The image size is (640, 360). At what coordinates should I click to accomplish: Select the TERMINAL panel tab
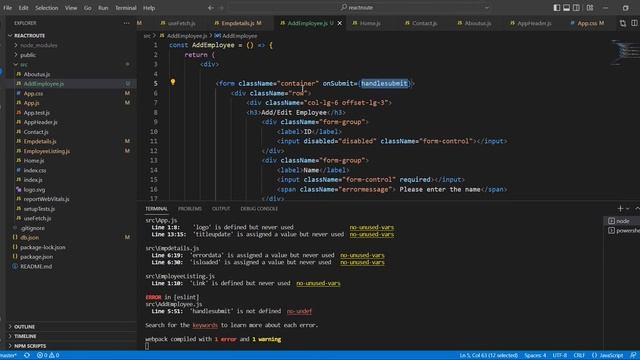[x=156, y=209]
